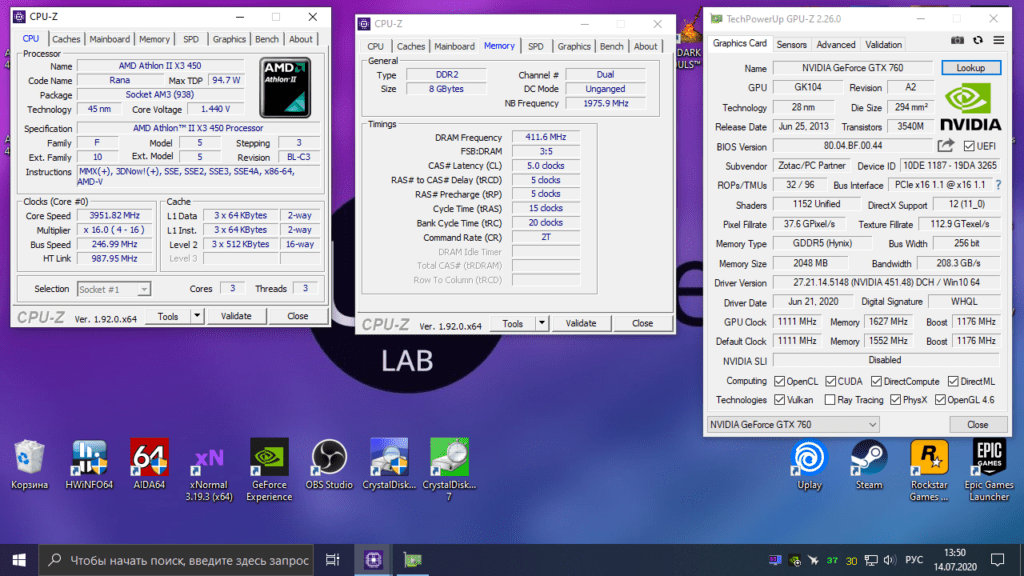This screenshot has width=1024, height=576.
Task: Click the Bus Interface question mark
Action: point(998,185)
